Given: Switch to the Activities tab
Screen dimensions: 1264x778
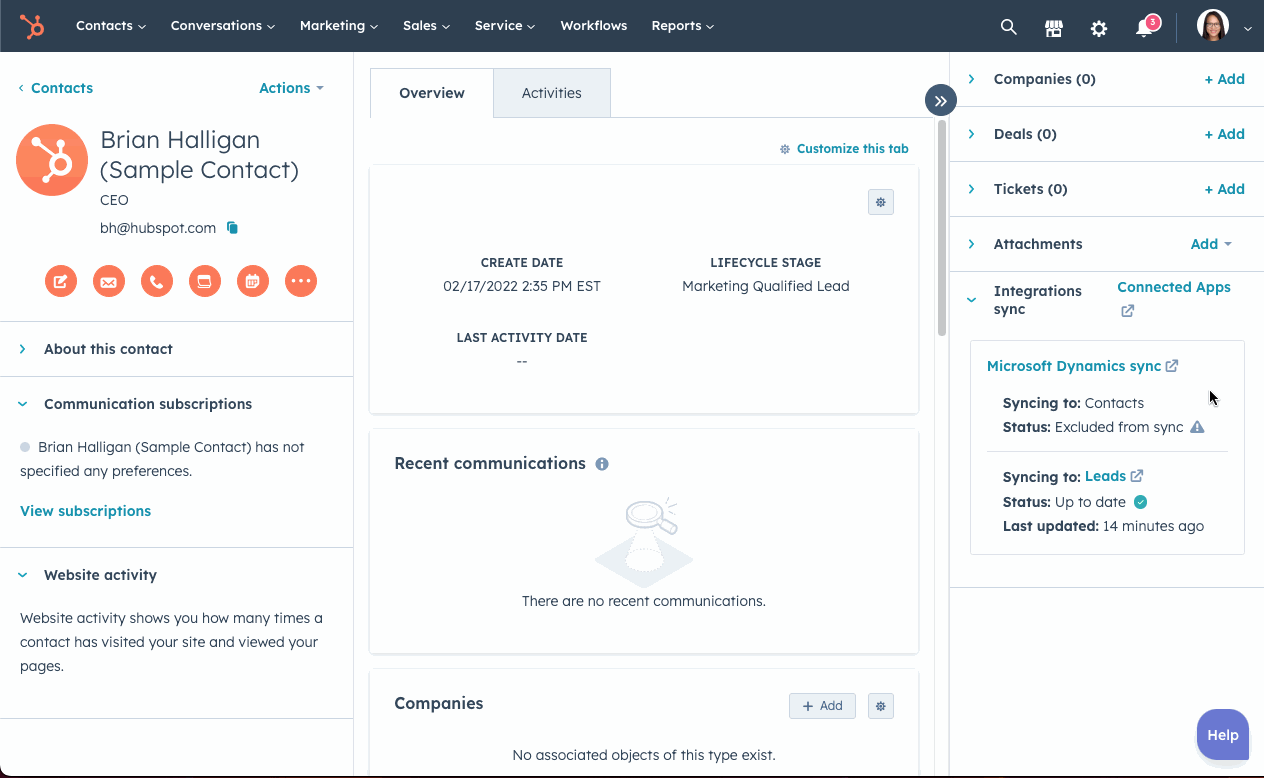Looking at the screenshot, I should pos(552,93).
